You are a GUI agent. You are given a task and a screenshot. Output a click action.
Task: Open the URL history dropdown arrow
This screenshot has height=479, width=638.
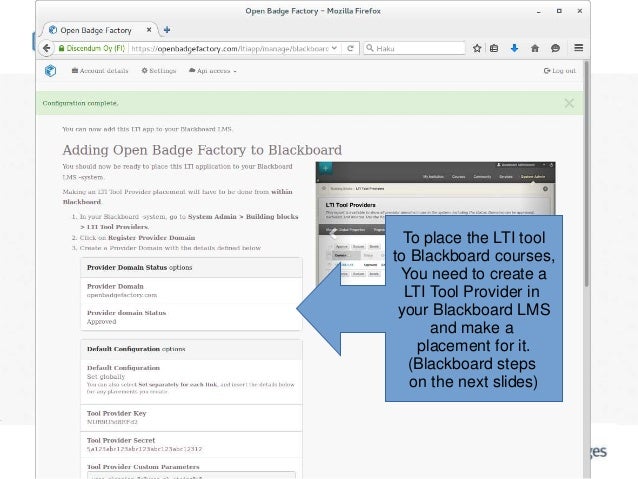coord(334,48)
